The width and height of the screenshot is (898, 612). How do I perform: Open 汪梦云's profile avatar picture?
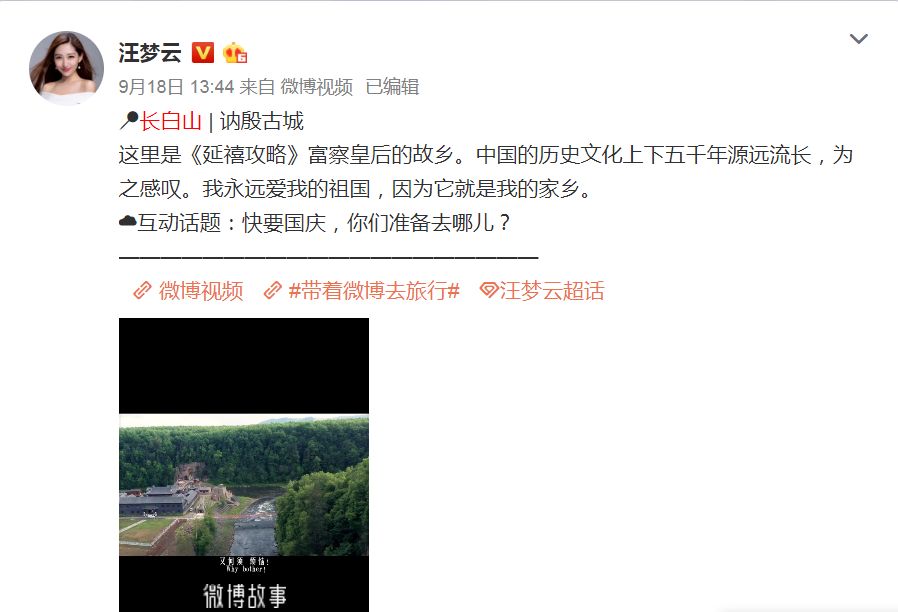[66, 68]
